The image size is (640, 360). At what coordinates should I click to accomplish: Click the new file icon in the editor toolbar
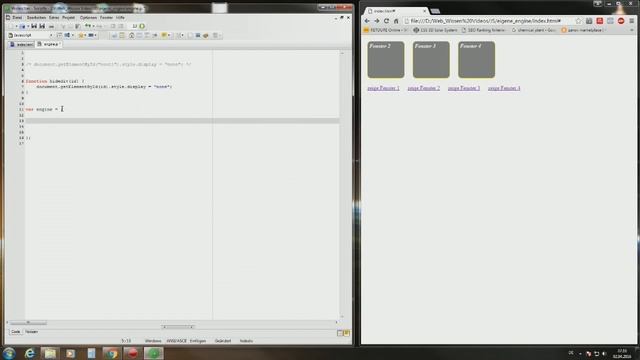click(11, 26)
